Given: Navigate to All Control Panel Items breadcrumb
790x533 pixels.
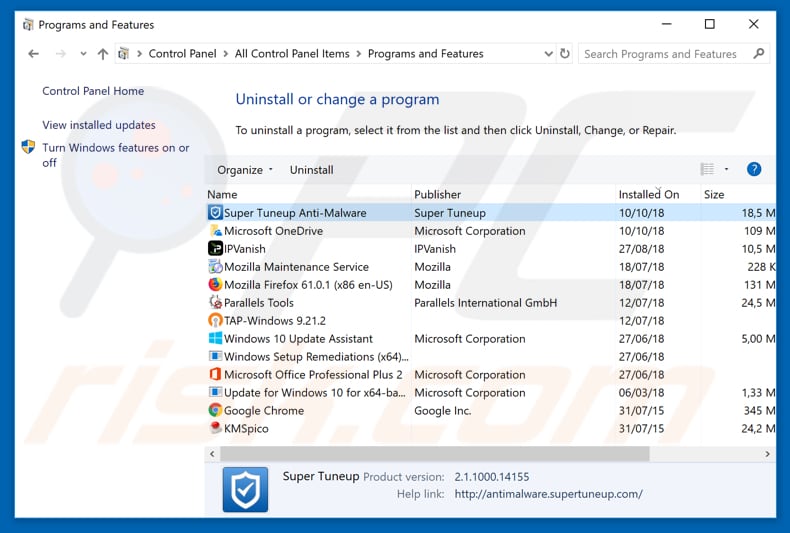Looking at the screenshot, I should click(x=292, y=53).
